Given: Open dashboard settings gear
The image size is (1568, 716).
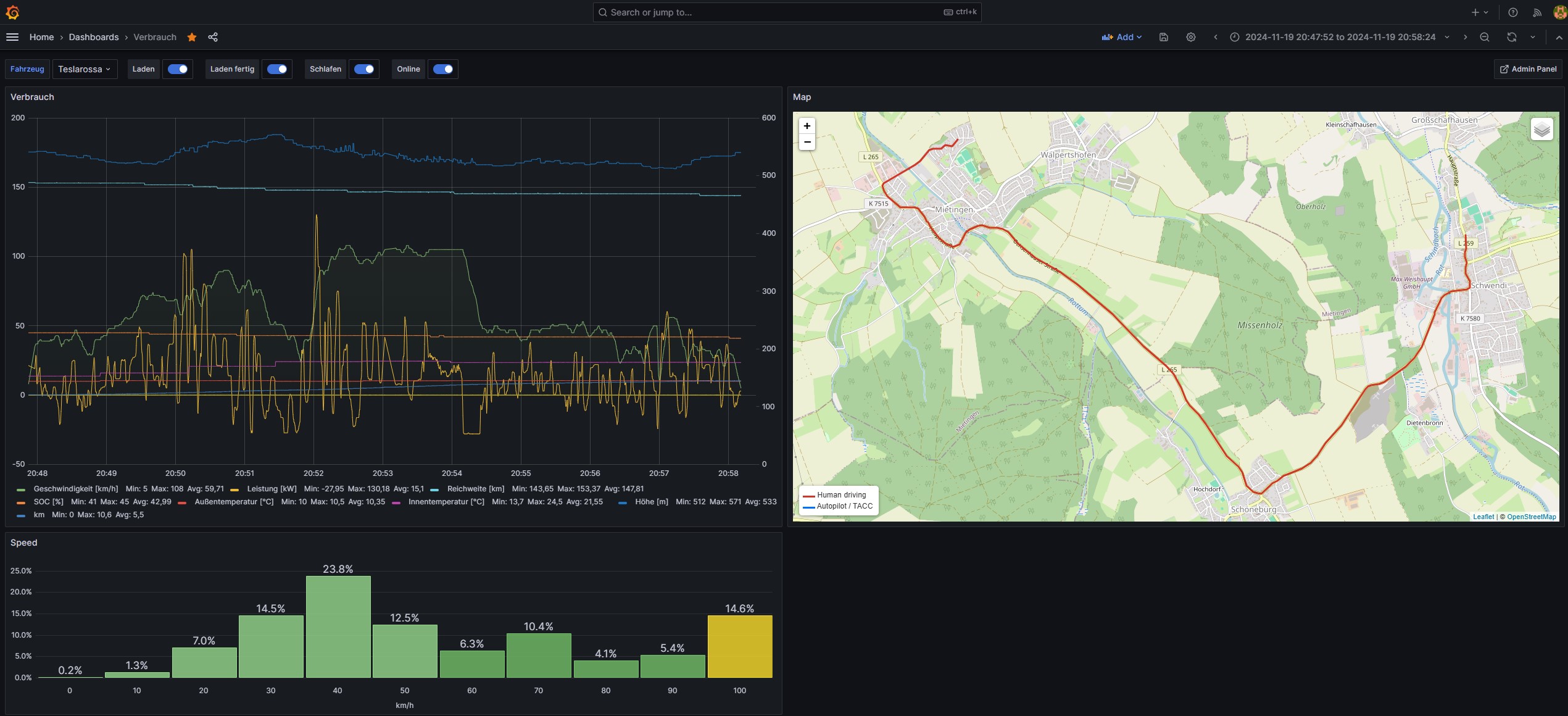Looking at the screenshot, I should (1190, 37).
